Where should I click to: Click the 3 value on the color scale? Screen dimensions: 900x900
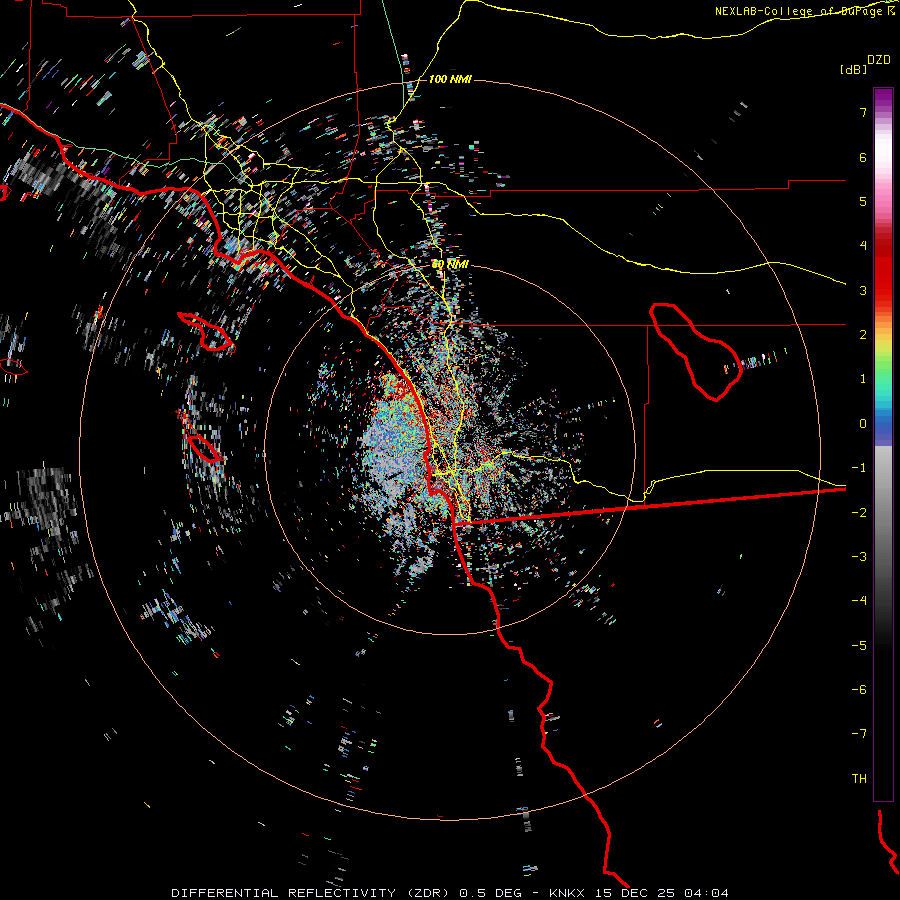point(863,290)
